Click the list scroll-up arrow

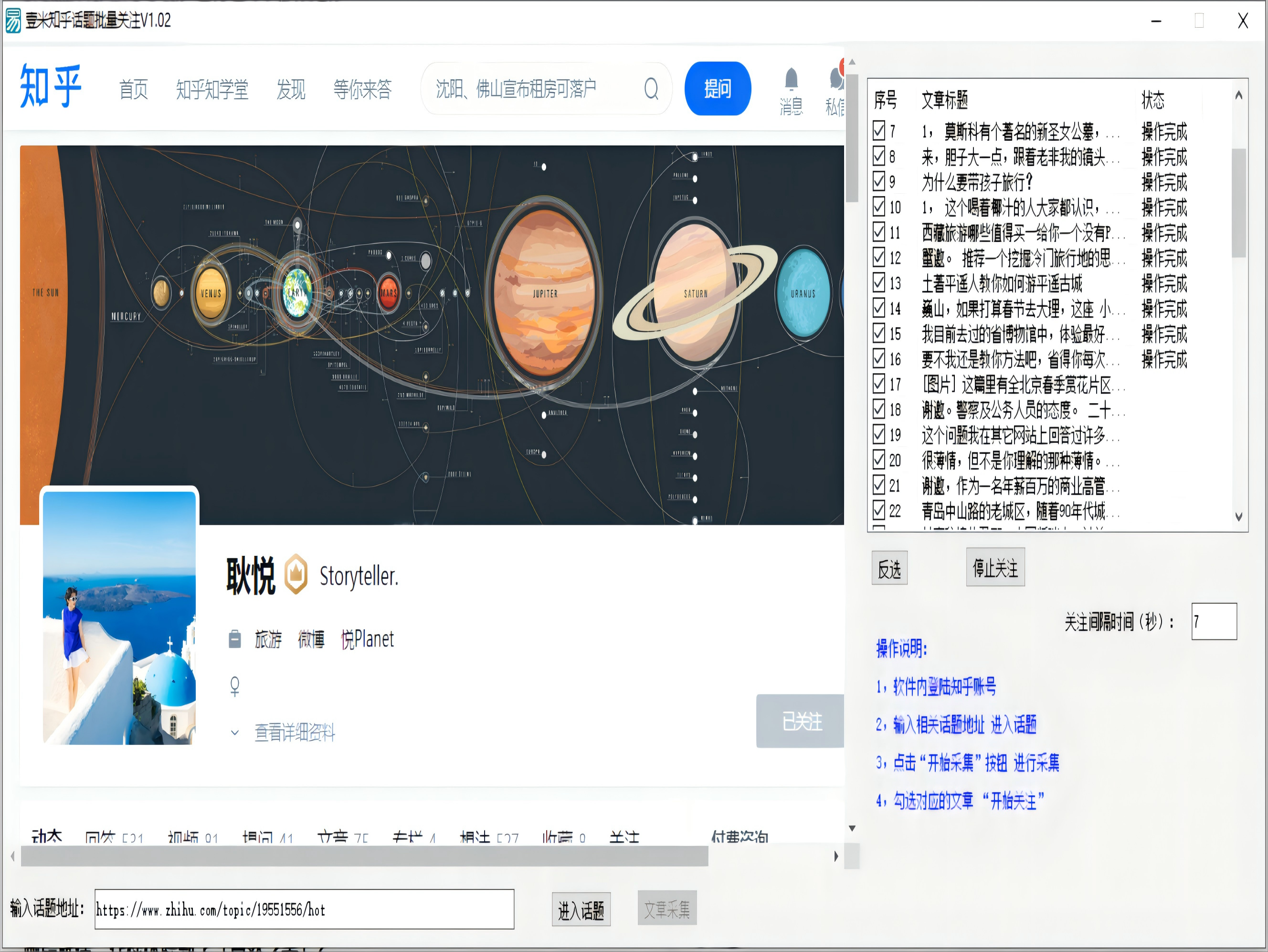pyautogui.click(x=1239, y=95)
